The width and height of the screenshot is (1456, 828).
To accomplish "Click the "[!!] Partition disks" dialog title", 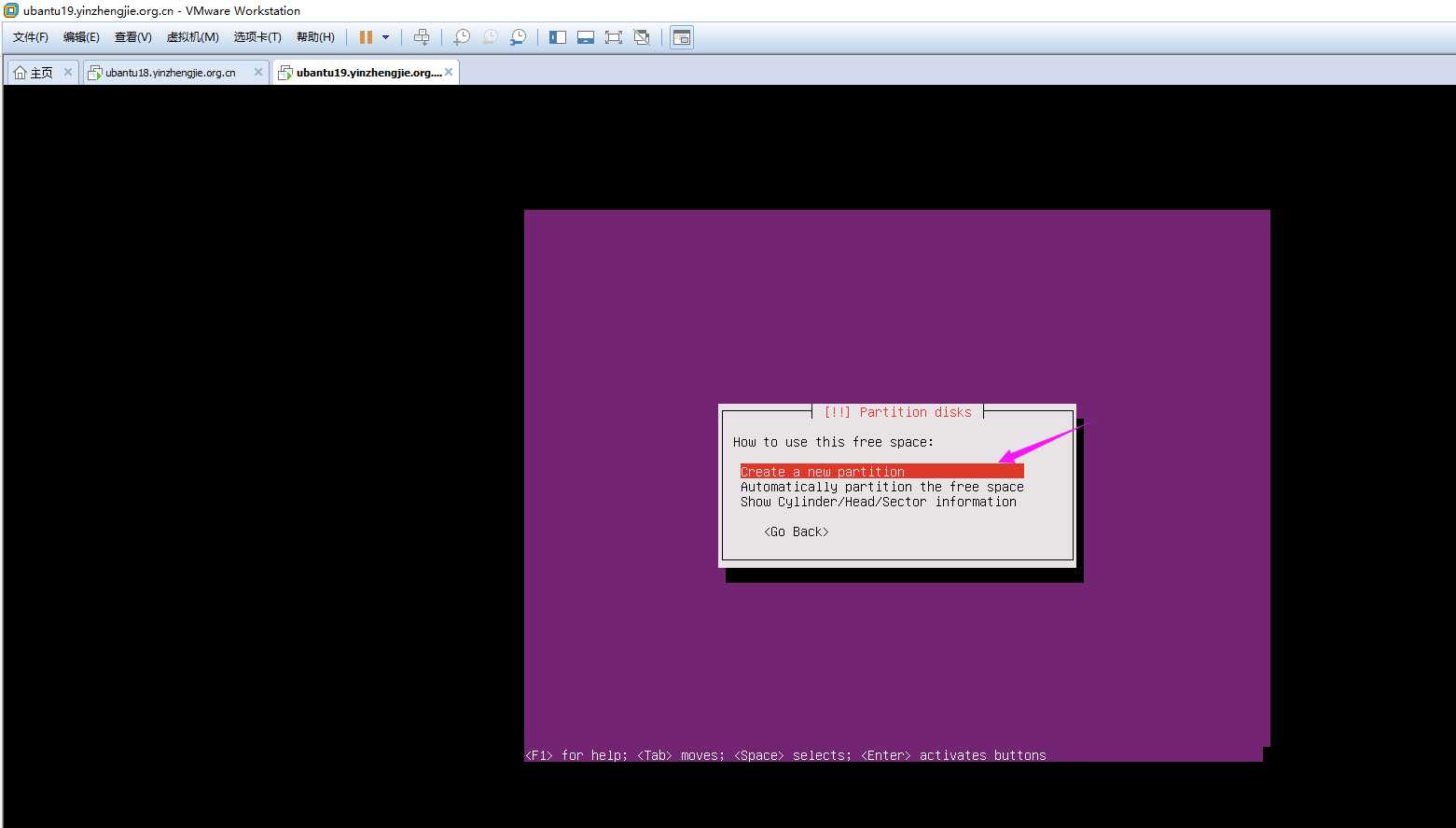I will coord(897,412).
